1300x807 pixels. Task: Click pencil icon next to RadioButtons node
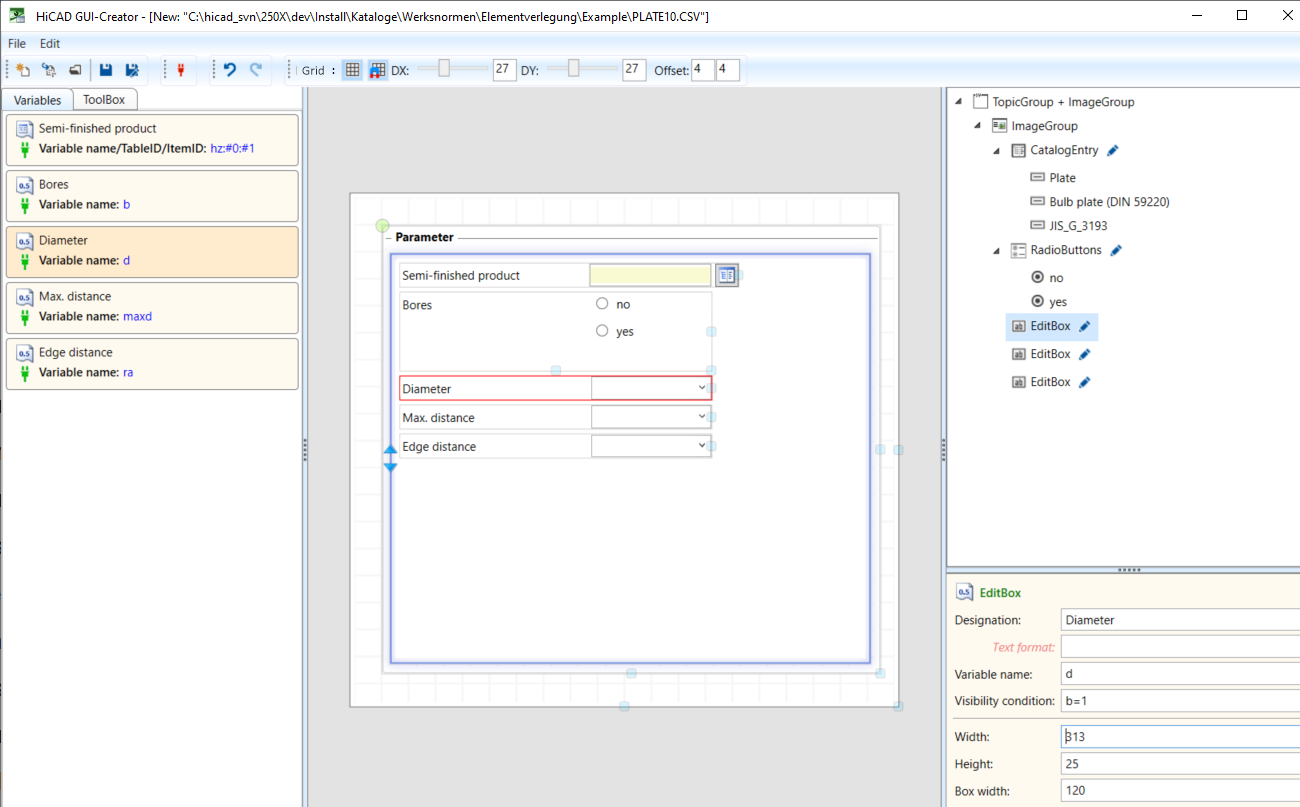click(1116, 250)
